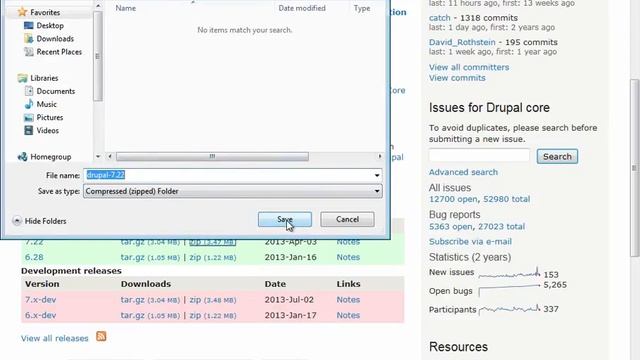Open the 6.28 version link
The image size is (640, 360).
34,257
